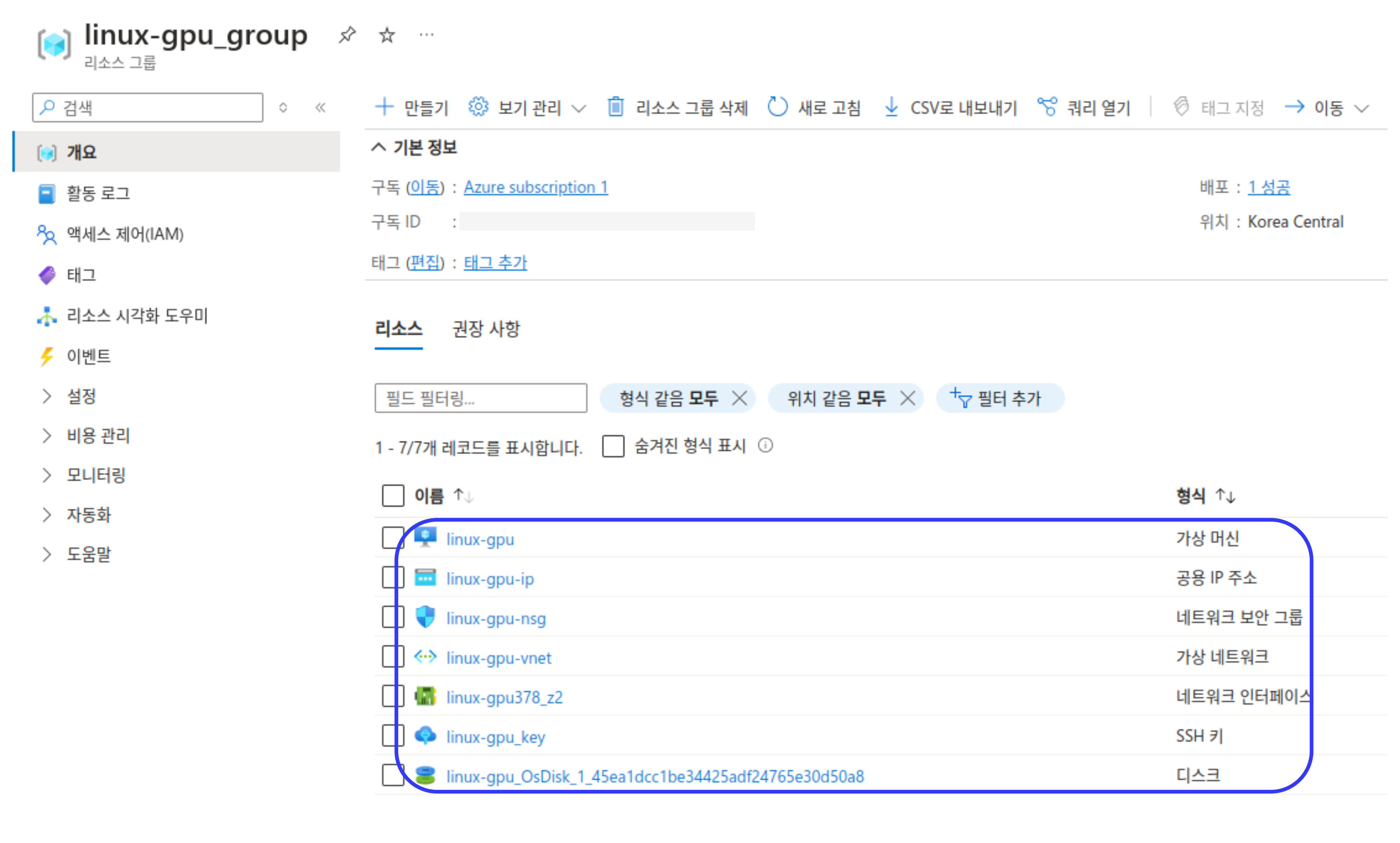The height and width of the screenshot is (843, 1400).
Task: Click the 이동 link next to 구독
Action: point(425,187)
